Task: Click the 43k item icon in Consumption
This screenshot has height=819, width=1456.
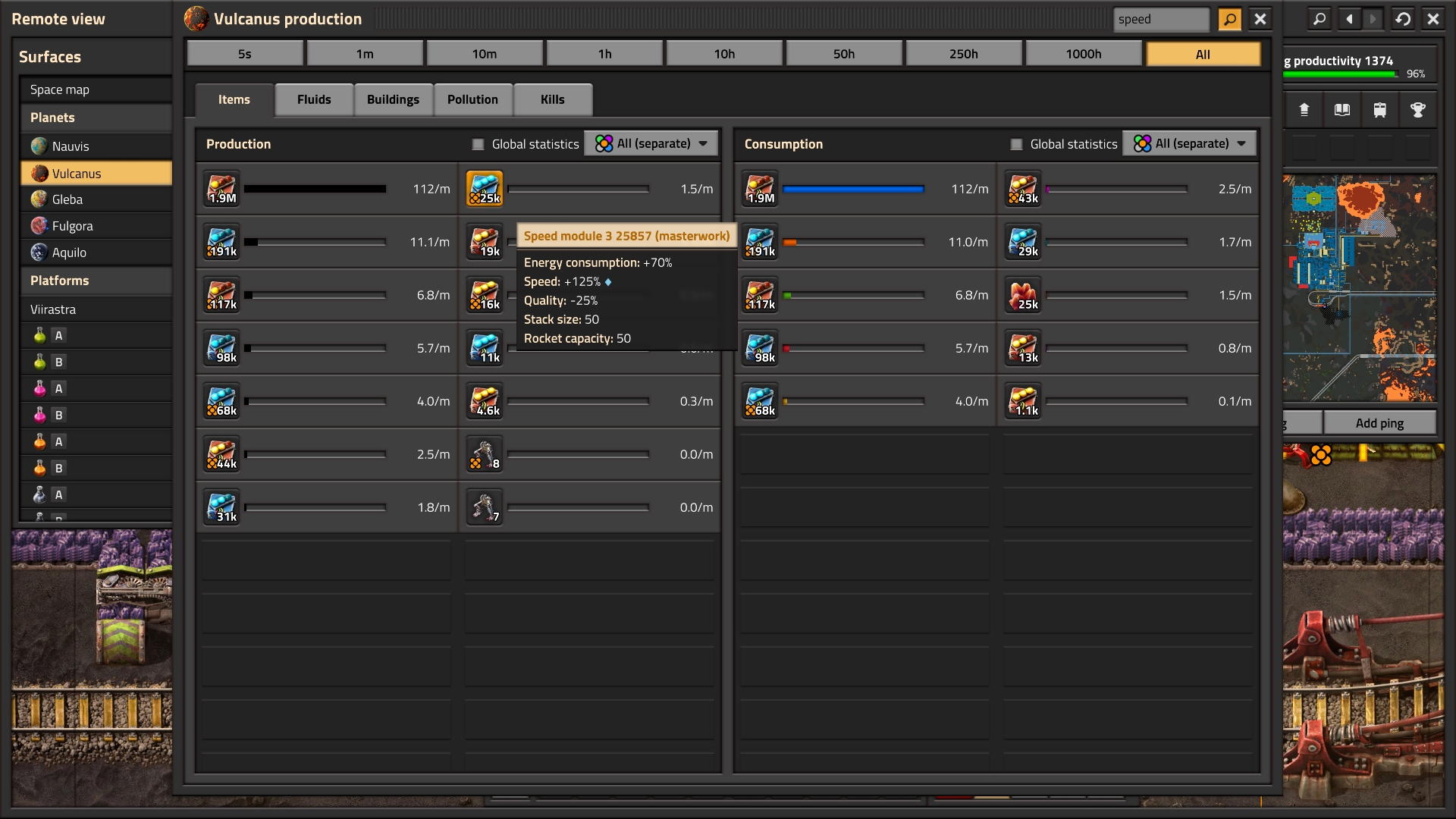Action: coord(1023,189)
